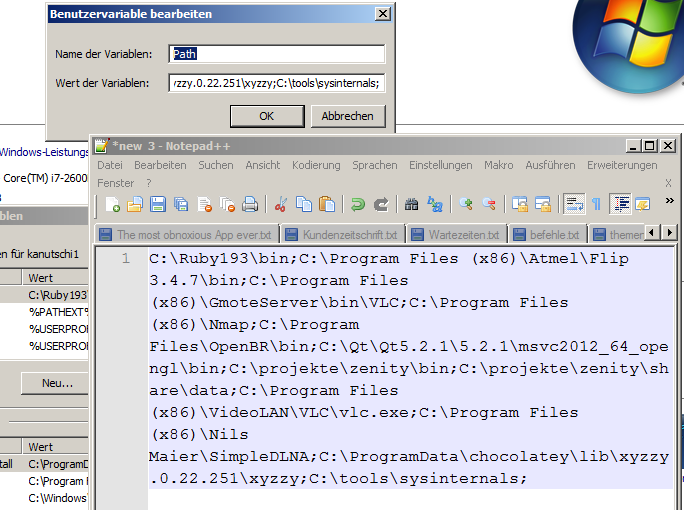Image resolution: width=684 pixels, height=510 pixels.
Task: Close current document toolbar icon
Action: pos(204,204)
